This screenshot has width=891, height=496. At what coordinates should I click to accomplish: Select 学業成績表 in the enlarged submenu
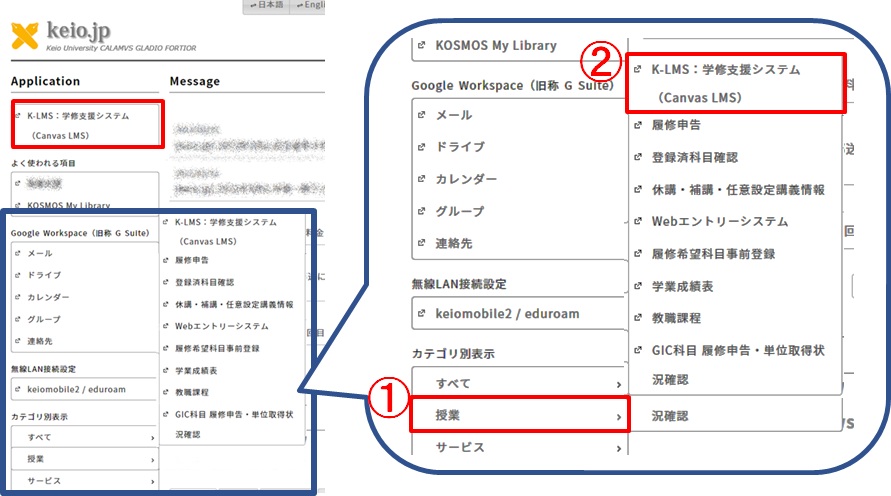683,286
